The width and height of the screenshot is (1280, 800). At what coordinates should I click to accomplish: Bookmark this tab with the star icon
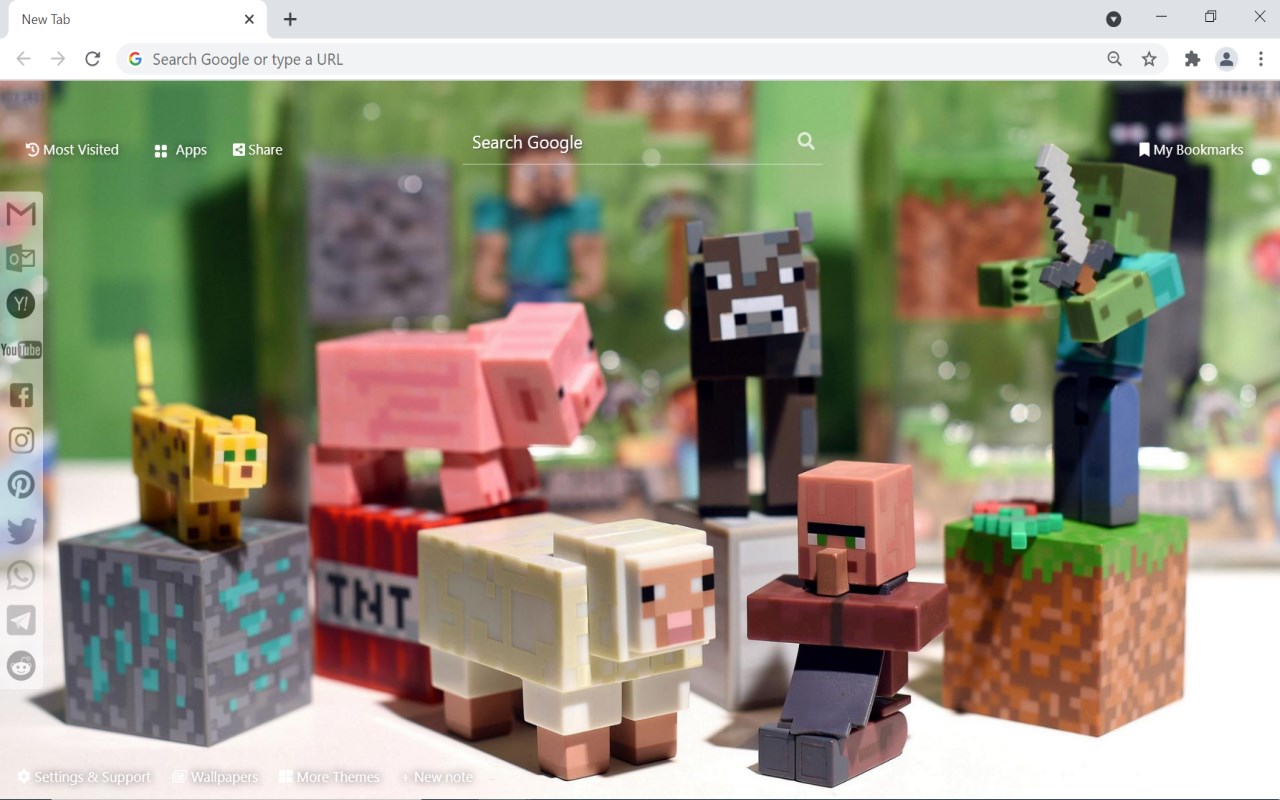(x=1149, y=59)
